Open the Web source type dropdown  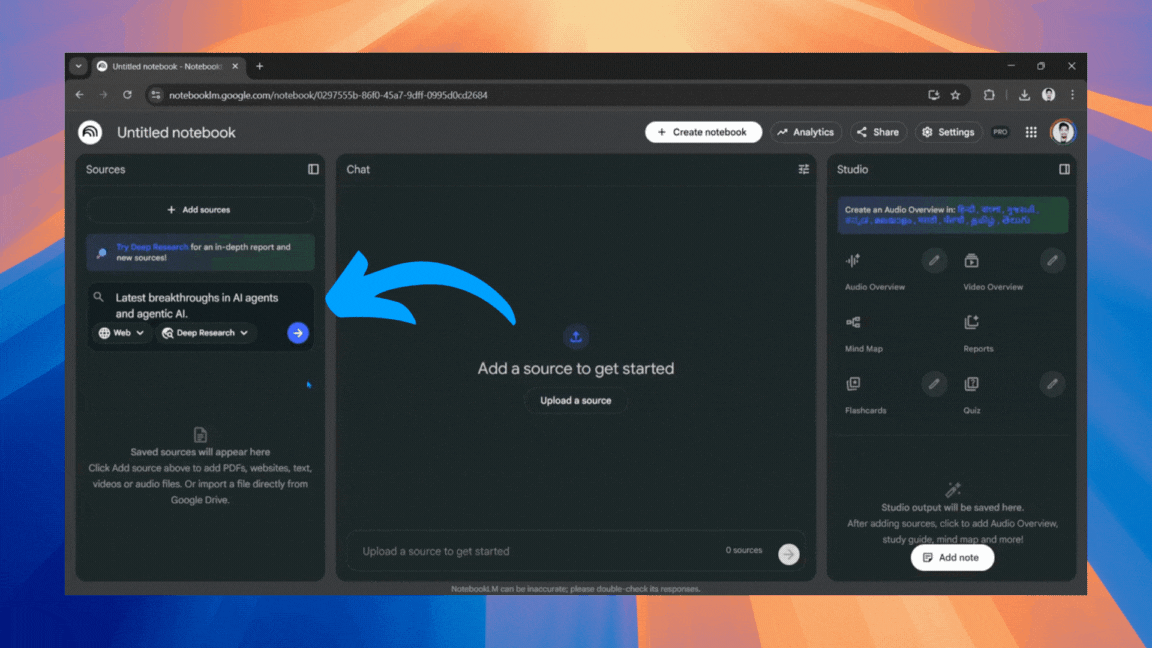coord(121,333)
